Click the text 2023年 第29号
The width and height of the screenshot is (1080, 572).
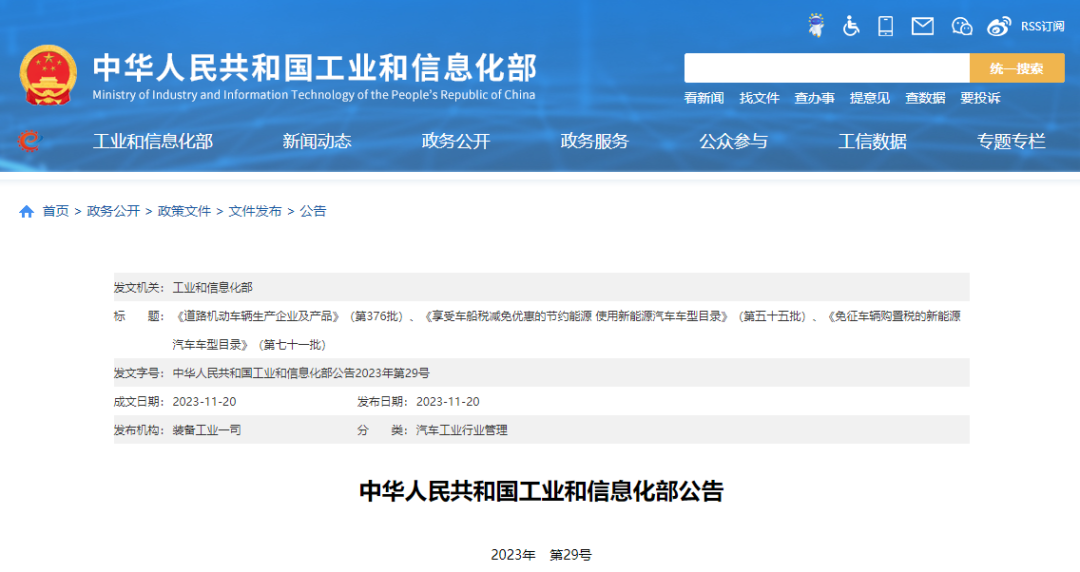[x=541, y=555]
